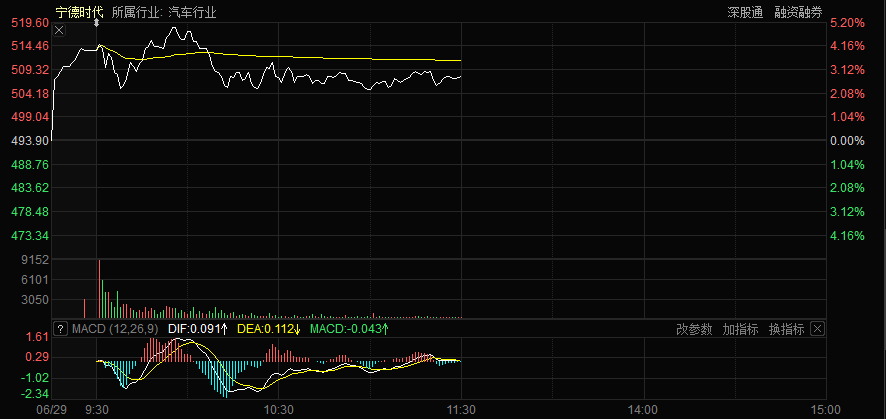Click baseline price 493.90 on left axis
Screen dimensions: 886x419
[29, 141]
